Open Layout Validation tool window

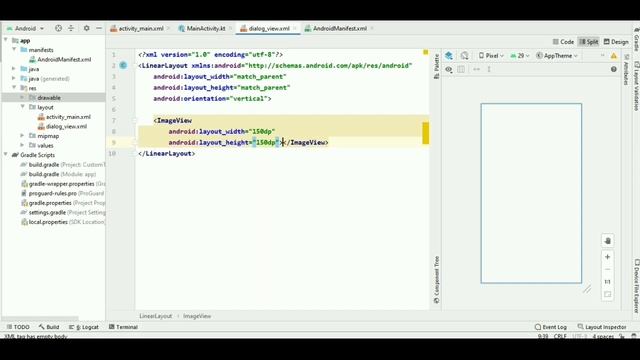636,86
